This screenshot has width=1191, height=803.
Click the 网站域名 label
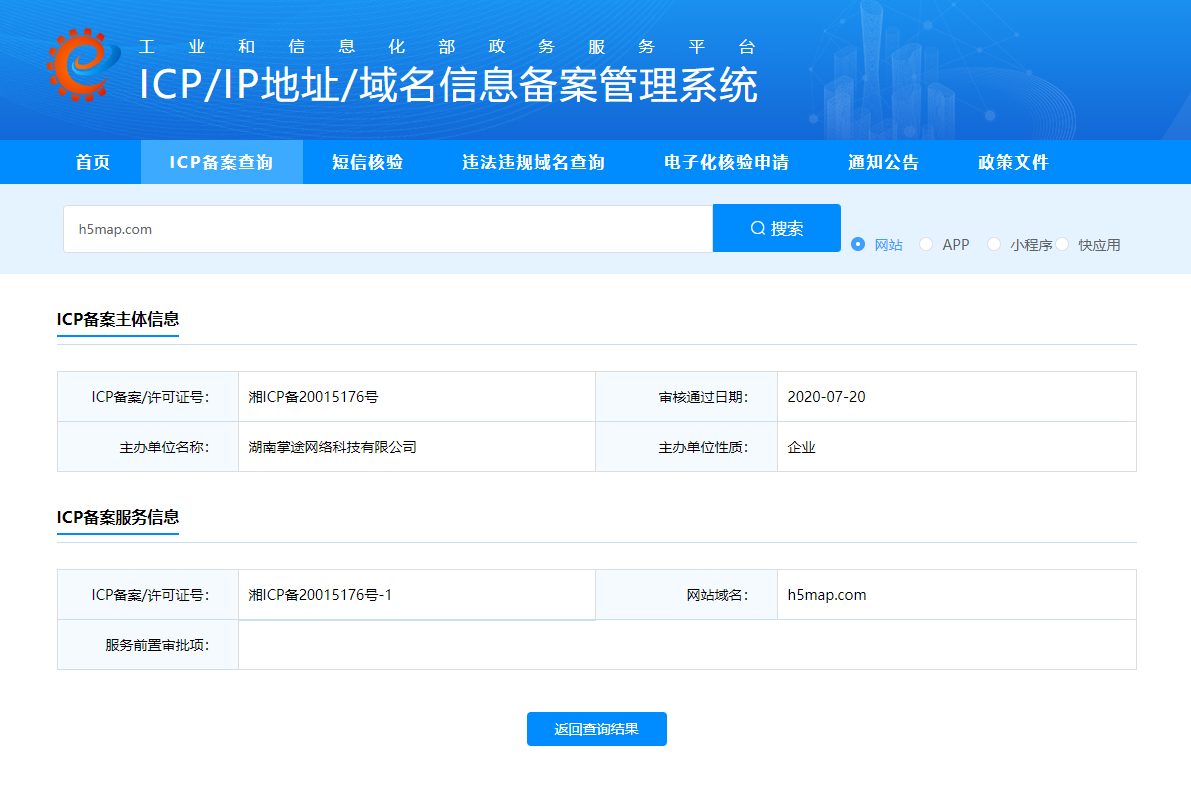pyautogui.click(x=718, y=595)
